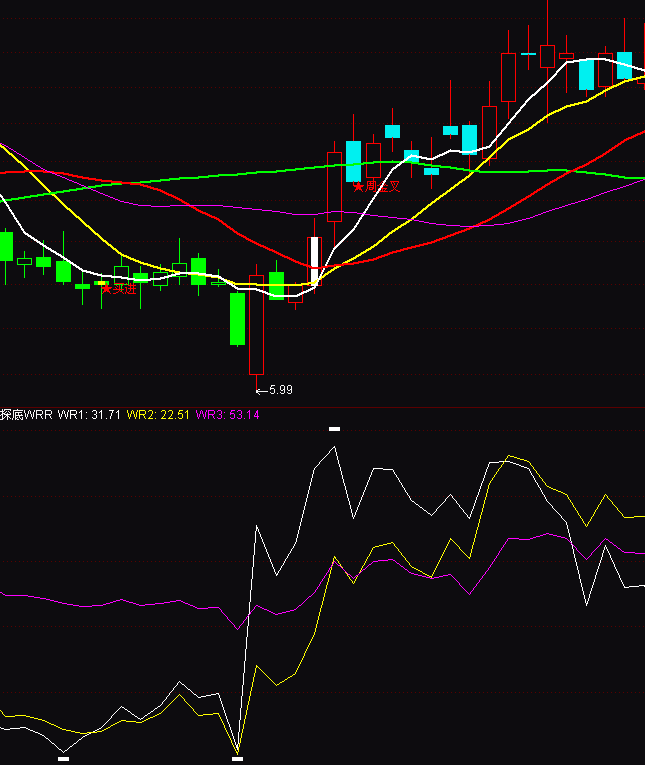Click the bottom-left white dash marker in indicator panel

tap(64, 759)
